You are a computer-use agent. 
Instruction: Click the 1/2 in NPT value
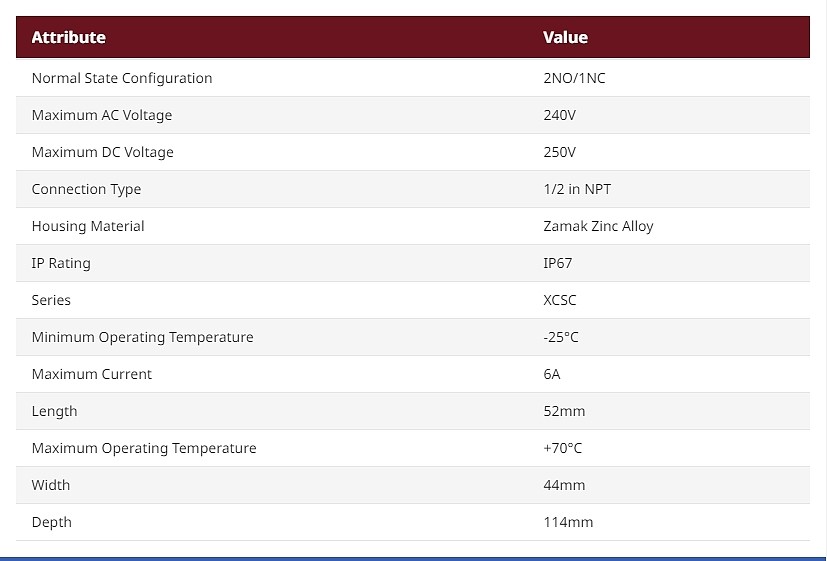(x=577, y=189)
